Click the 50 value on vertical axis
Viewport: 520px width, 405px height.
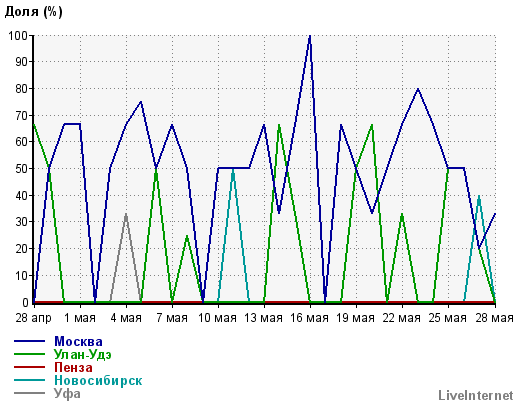click(23, 169)
